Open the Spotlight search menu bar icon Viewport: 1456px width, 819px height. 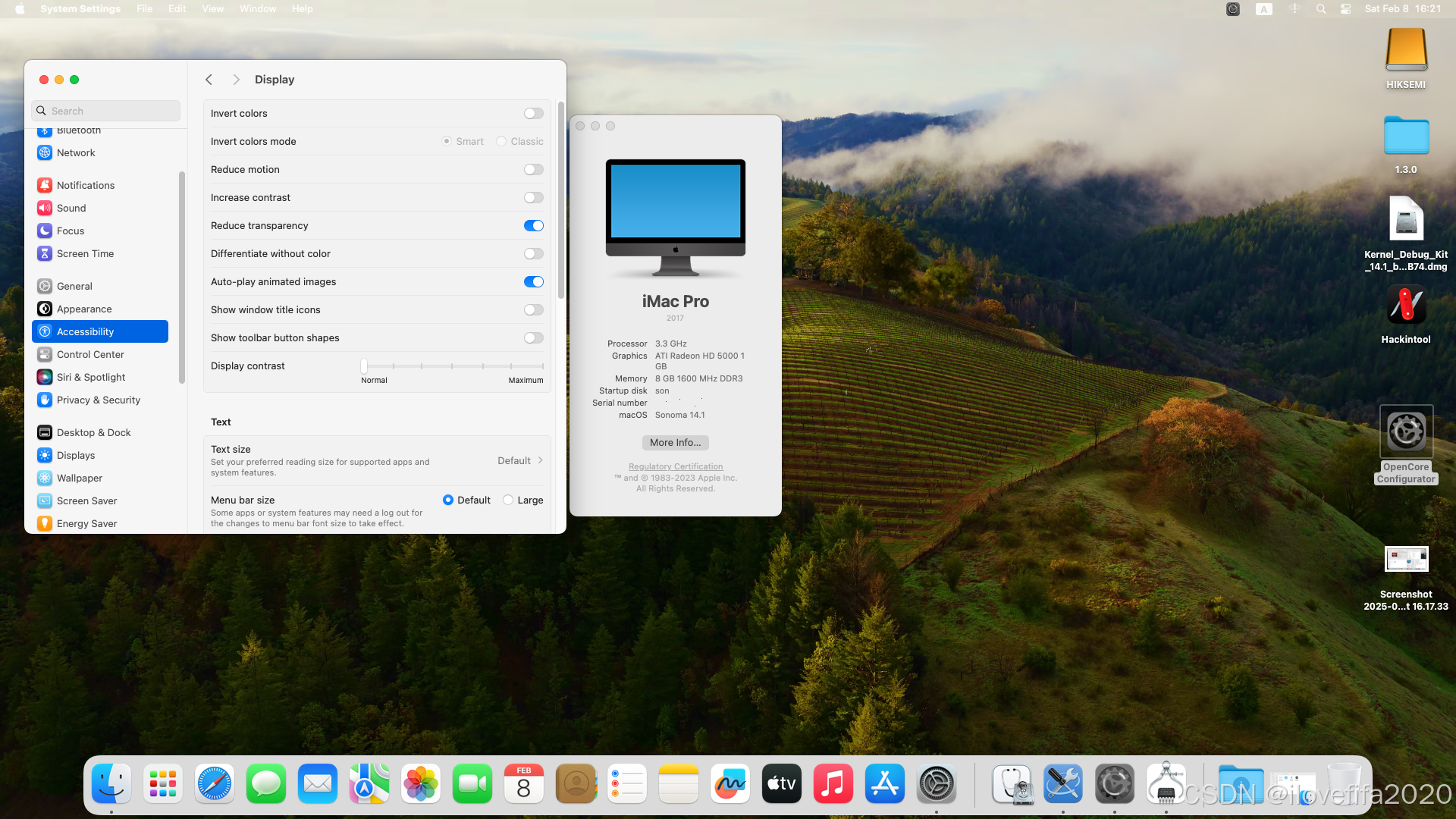(x=1321, y=9)
